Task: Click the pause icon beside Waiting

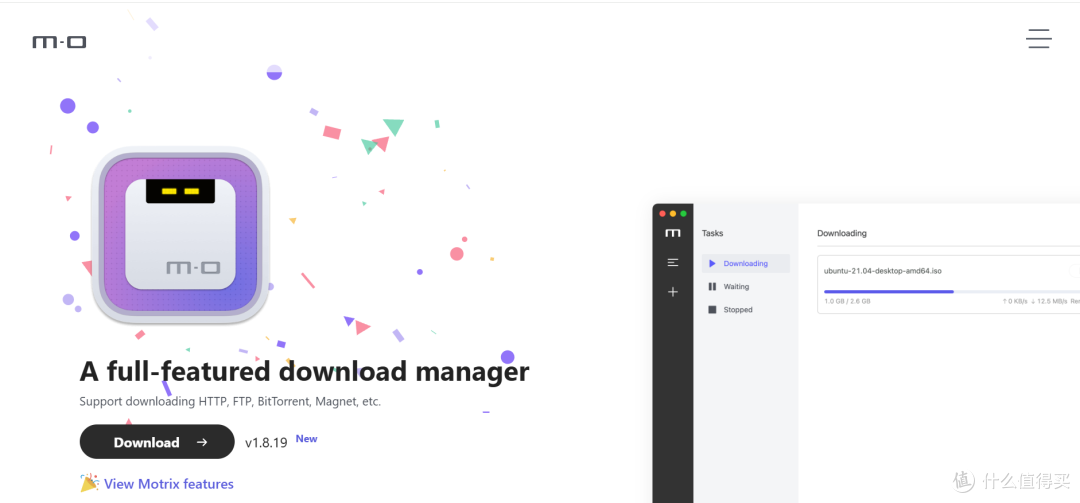Action: 712,287
